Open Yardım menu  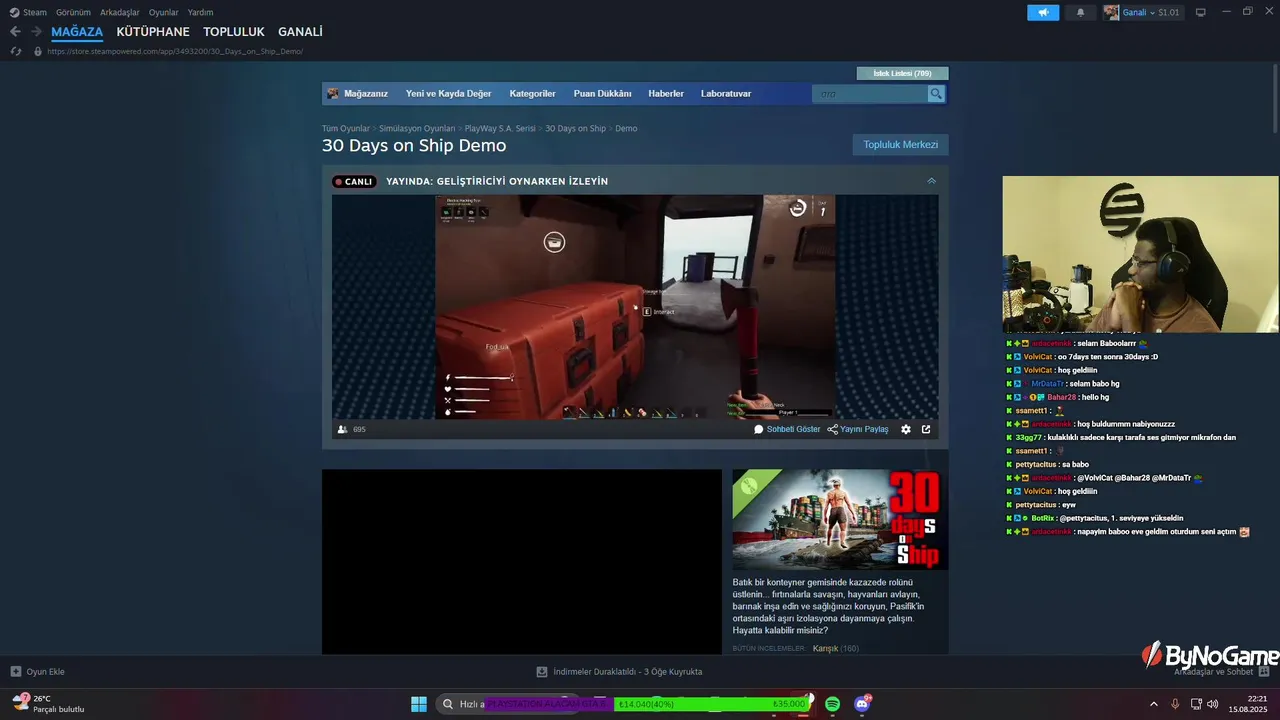(200, 12)
